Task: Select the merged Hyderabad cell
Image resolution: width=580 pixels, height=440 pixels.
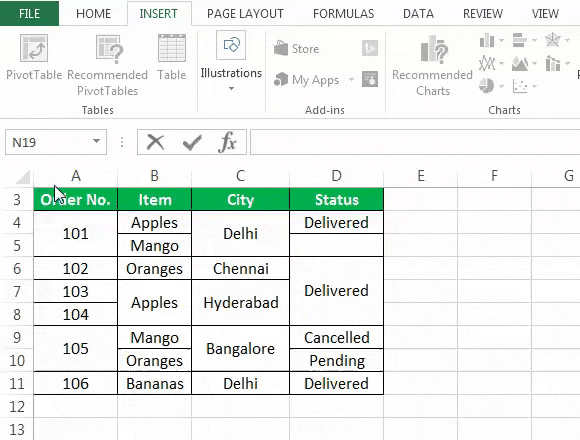Action: (240, 302)
